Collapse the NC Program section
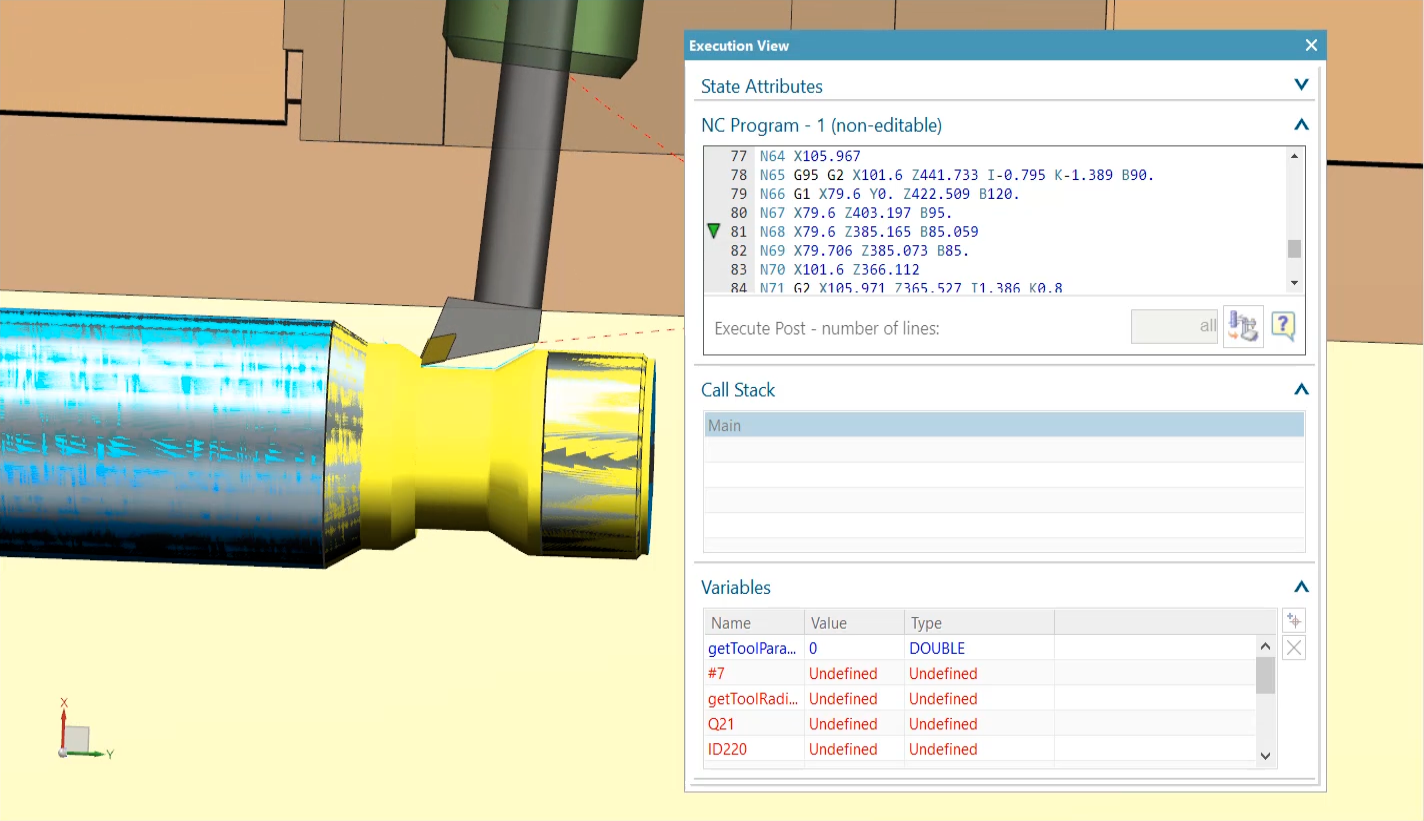Screen dimensions: 1424x821 pyautogui.click(x=1301, y=125)
